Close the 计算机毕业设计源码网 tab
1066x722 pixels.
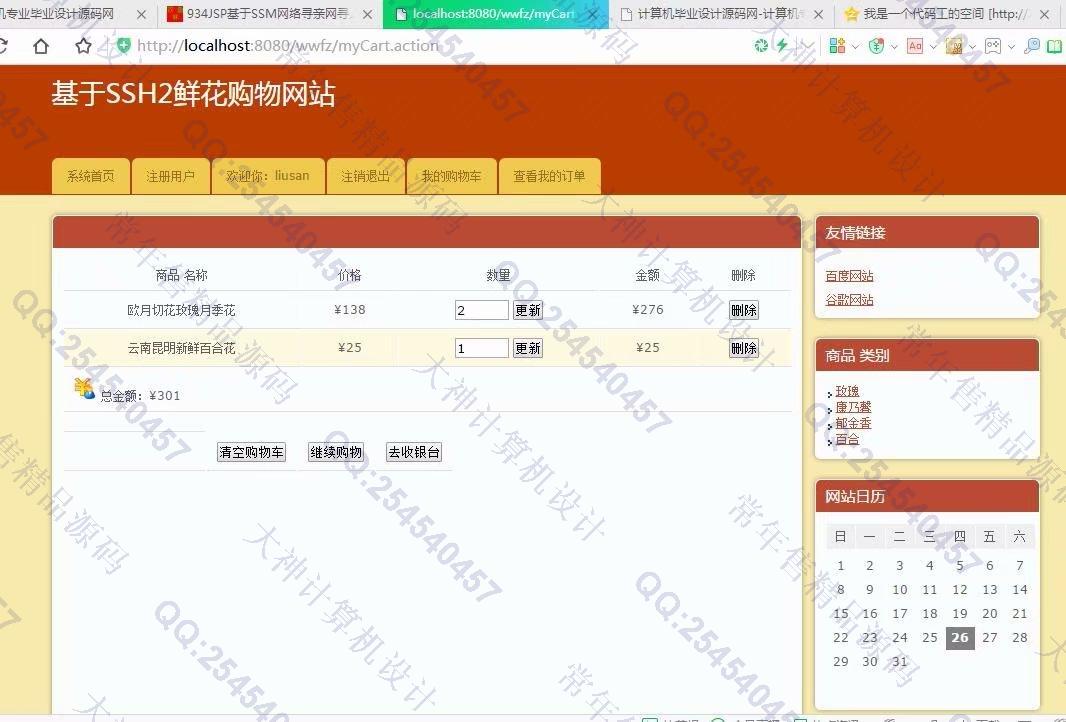point(819,14)
